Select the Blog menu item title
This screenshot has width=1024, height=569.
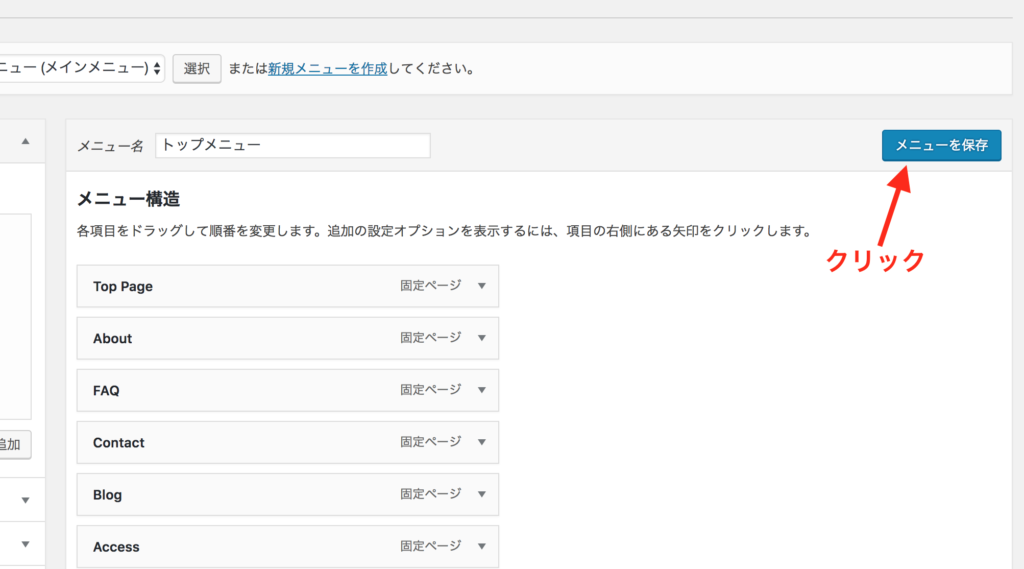coord(107,494)
